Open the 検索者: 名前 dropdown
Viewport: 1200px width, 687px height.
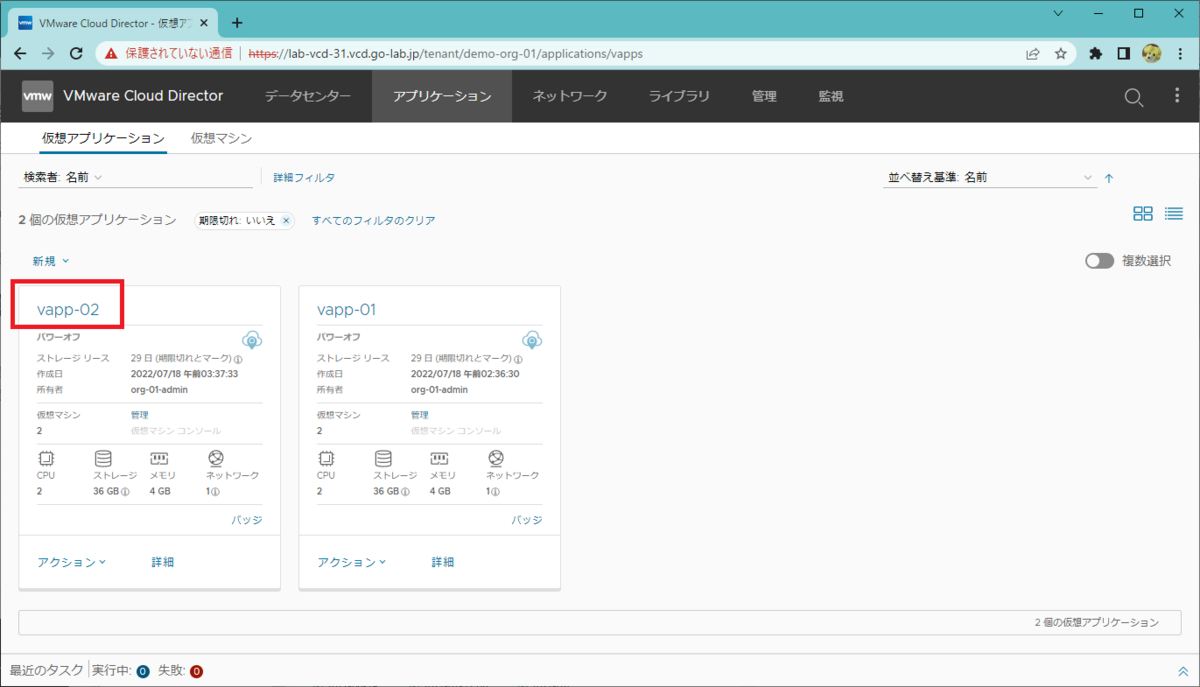(x=137, y=177)
